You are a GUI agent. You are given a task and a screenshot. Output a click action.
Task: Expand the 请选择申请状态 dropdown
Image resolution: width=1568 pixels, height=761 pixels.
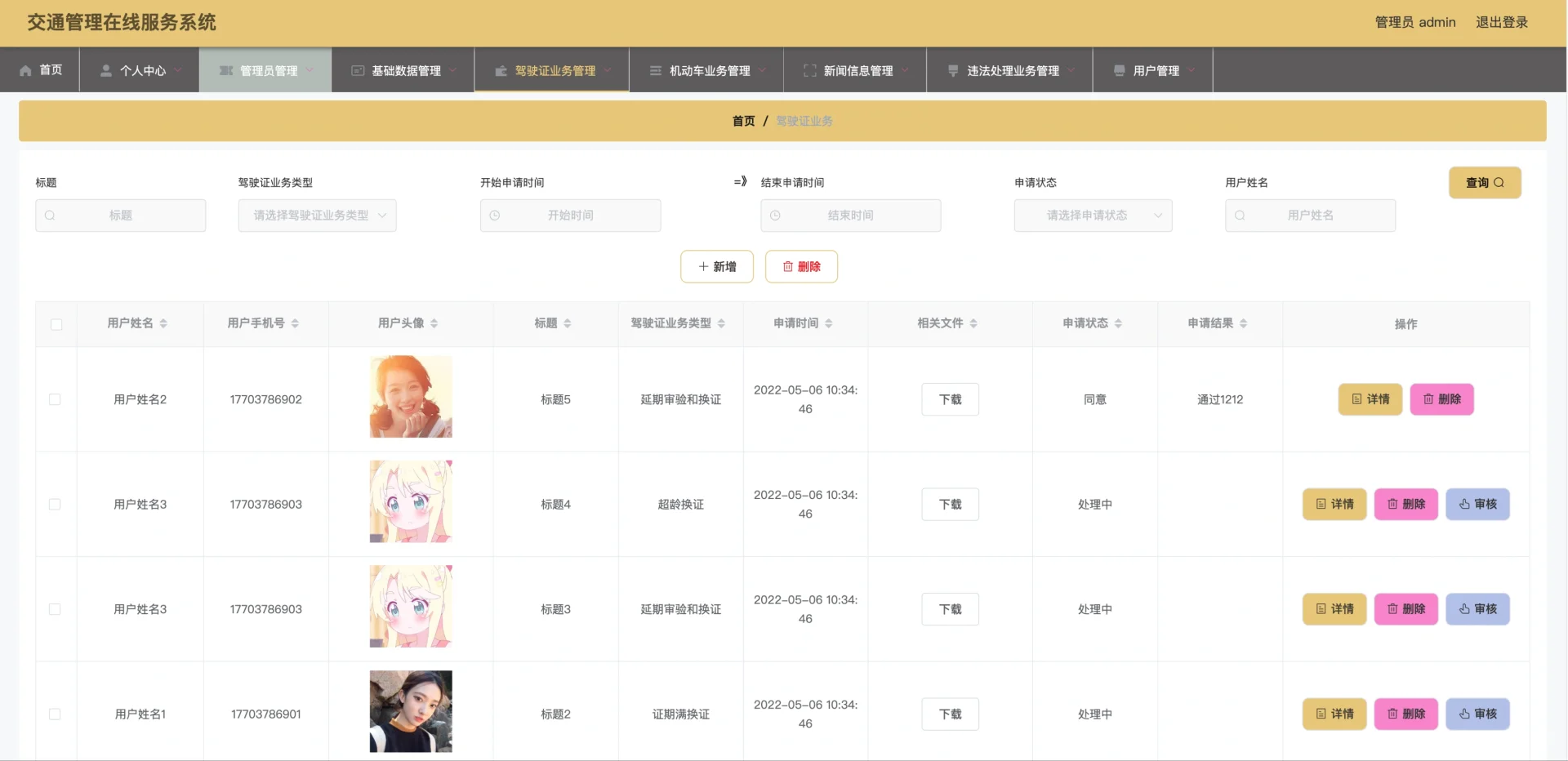click(1093, 216)
